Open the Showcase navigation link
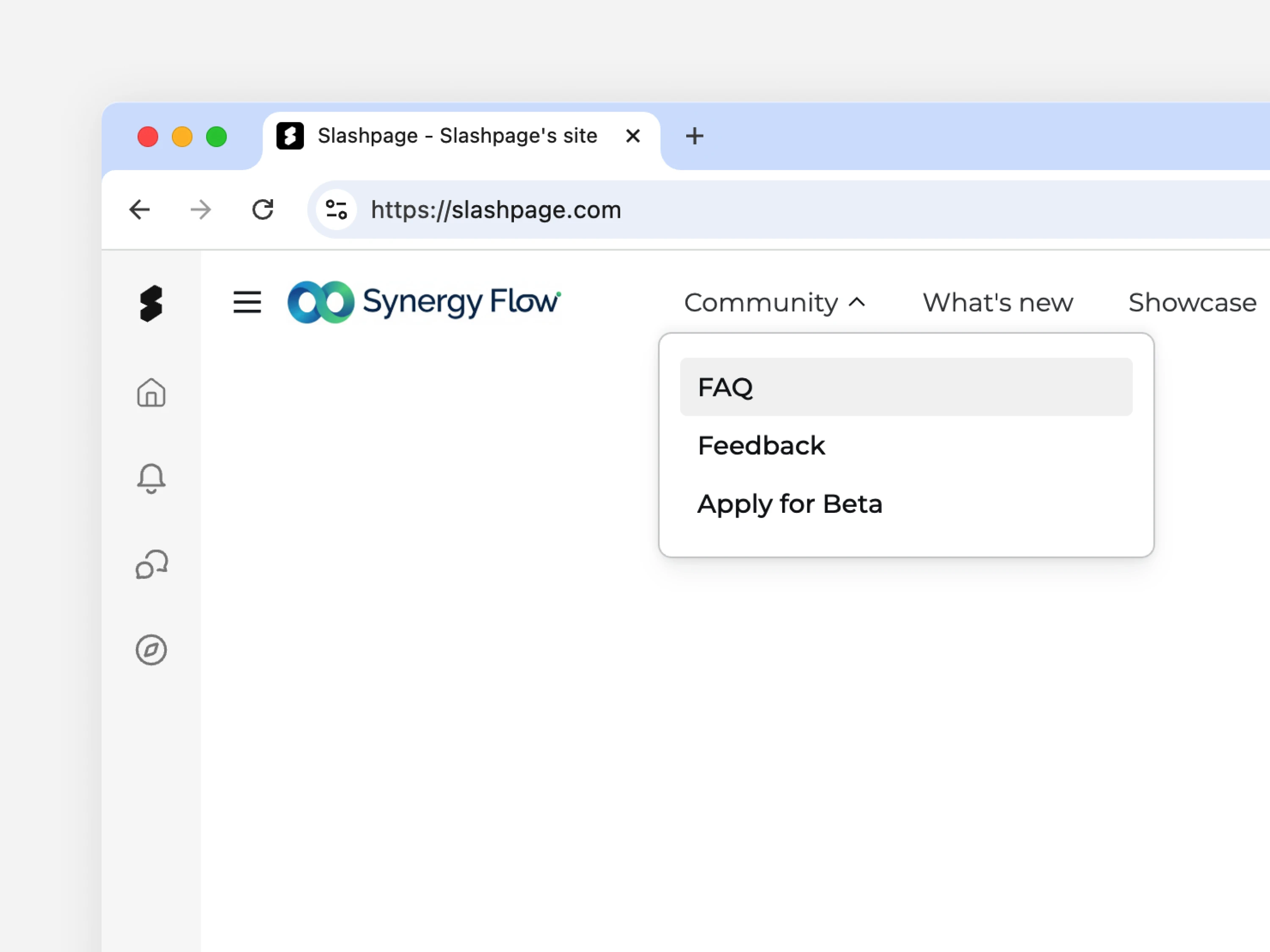Viewport: 1270px width, 952px height. (x=1192, y=303)
